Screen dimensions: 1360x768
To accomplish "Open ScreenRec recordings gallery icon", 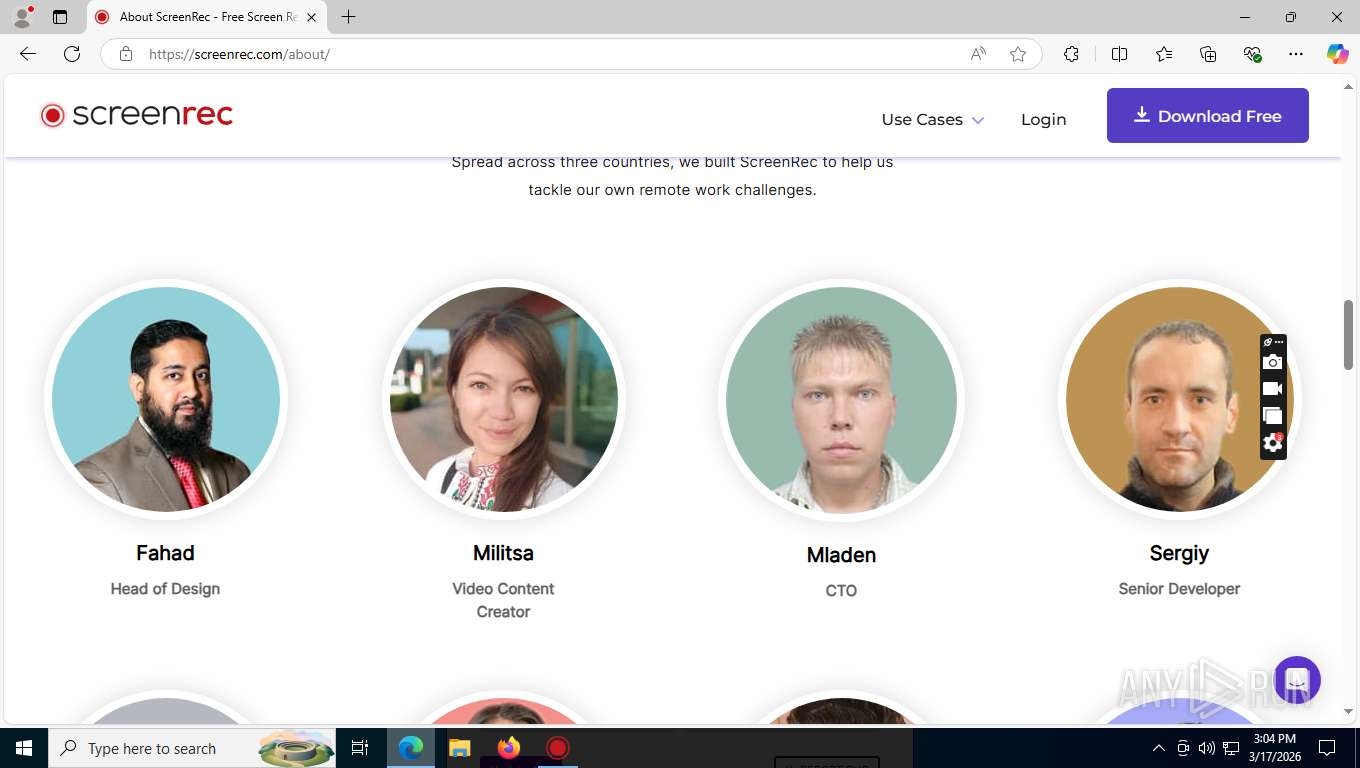I will tap(1272, 416).
